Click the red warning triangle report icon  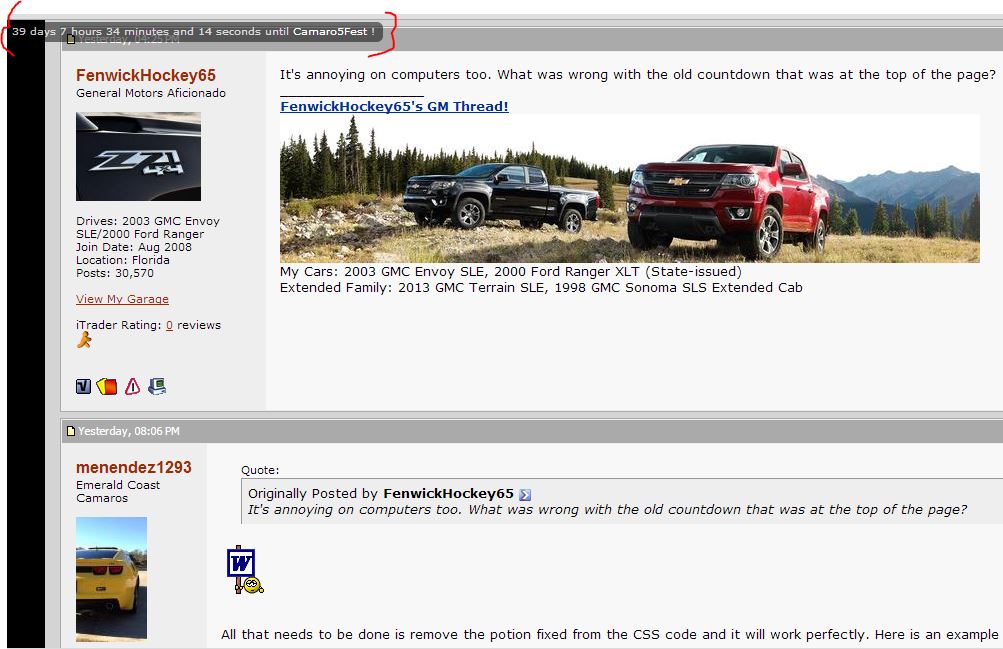pos(132,386)
